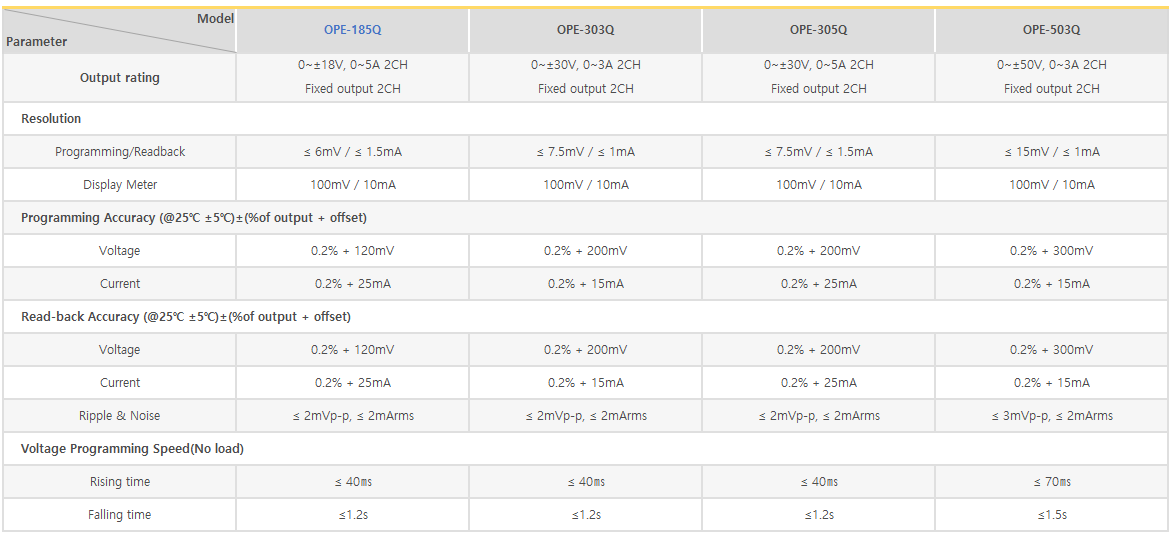Click the ≤1.5s falling time value

(1052, 515)
